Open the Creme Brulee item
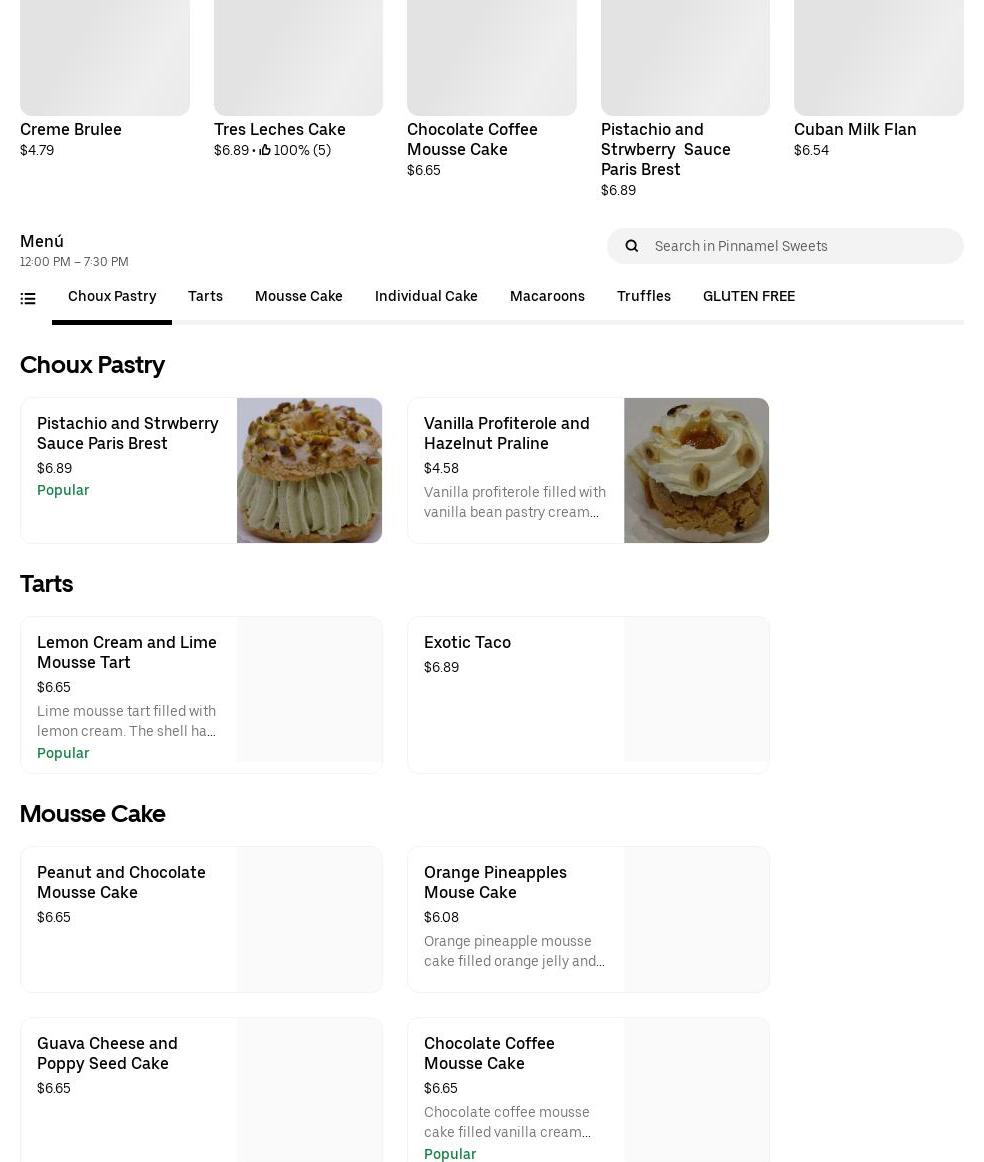 [71, 129]
